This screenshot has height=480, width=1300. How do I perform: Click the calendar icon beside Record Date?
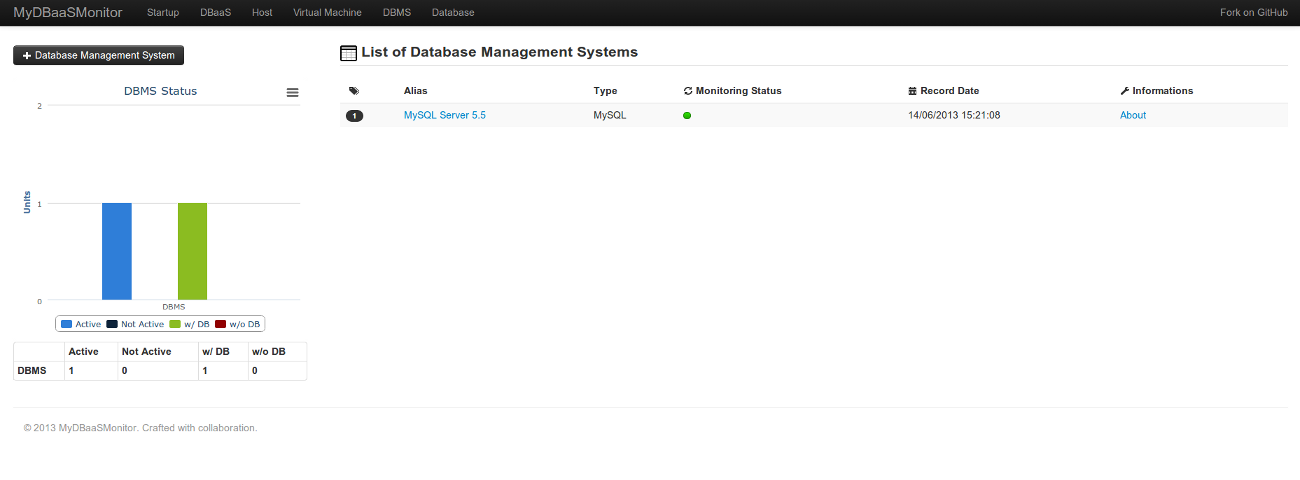(x=912, y=91)
